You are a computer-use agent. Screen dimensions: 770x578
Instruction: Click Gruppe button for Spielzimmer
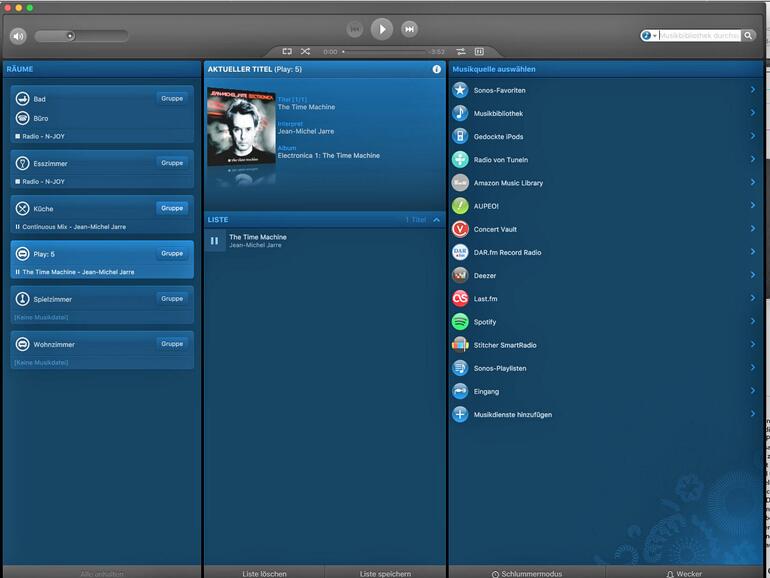coord(172,298)
